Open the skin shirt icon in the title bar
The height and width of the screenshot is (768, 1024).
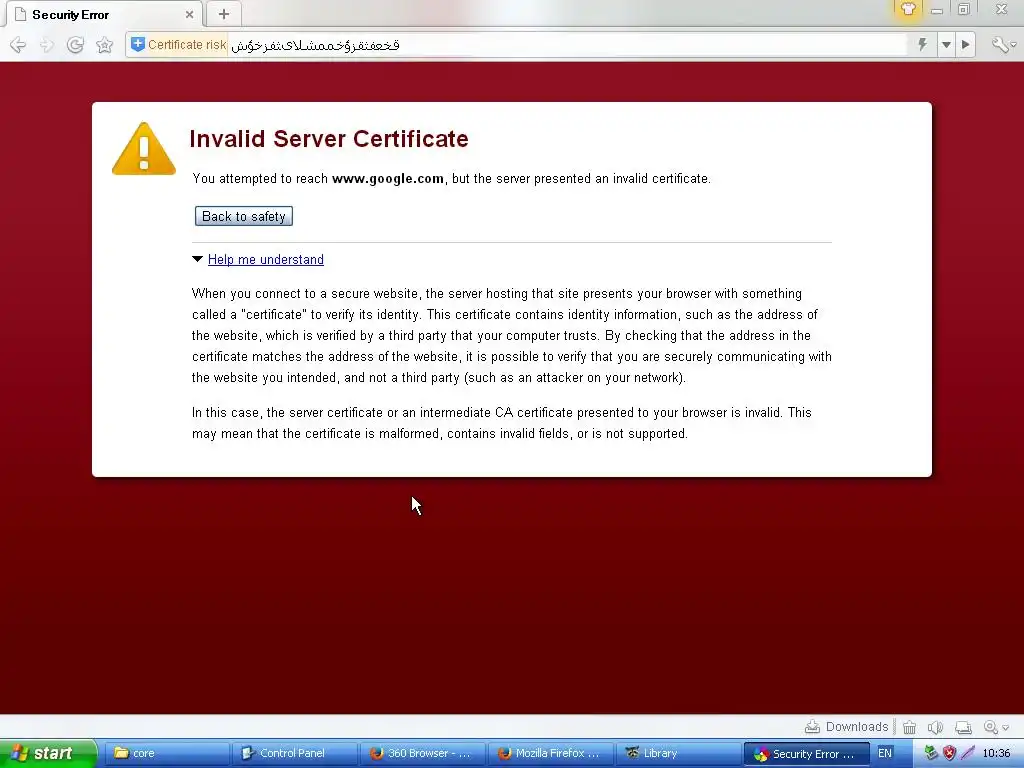pos(908,9)
